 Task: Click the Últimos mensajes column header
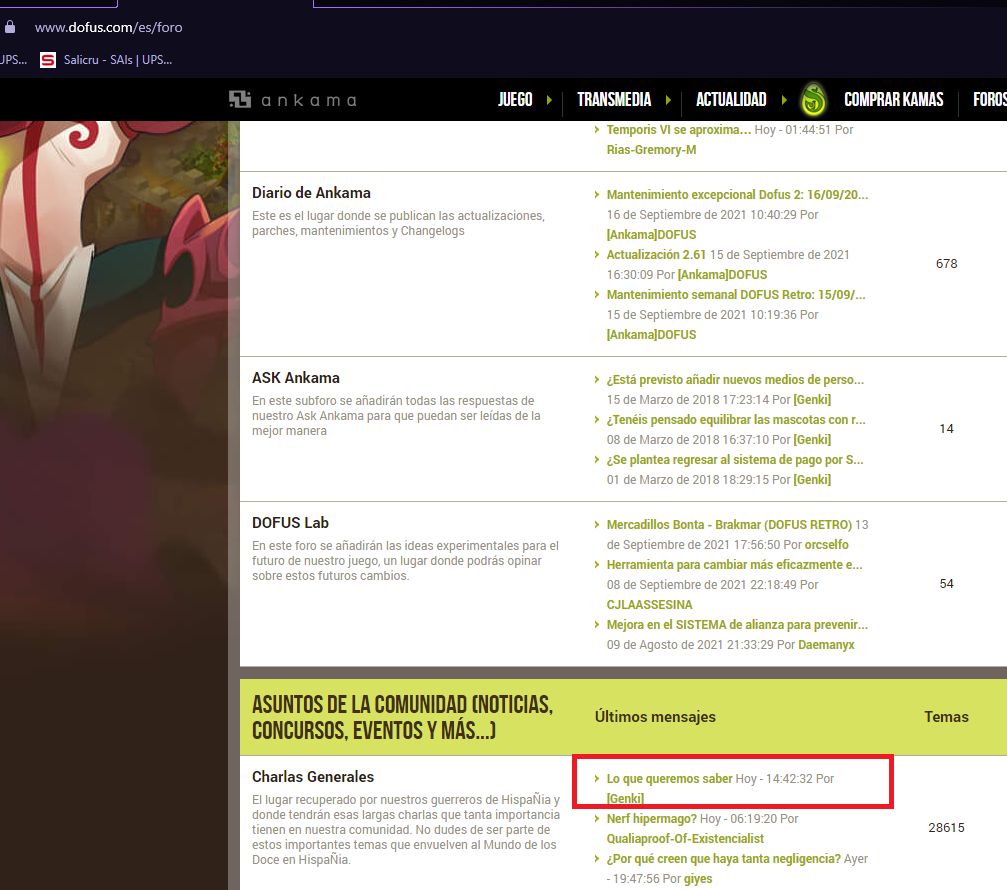pos(655,717)
